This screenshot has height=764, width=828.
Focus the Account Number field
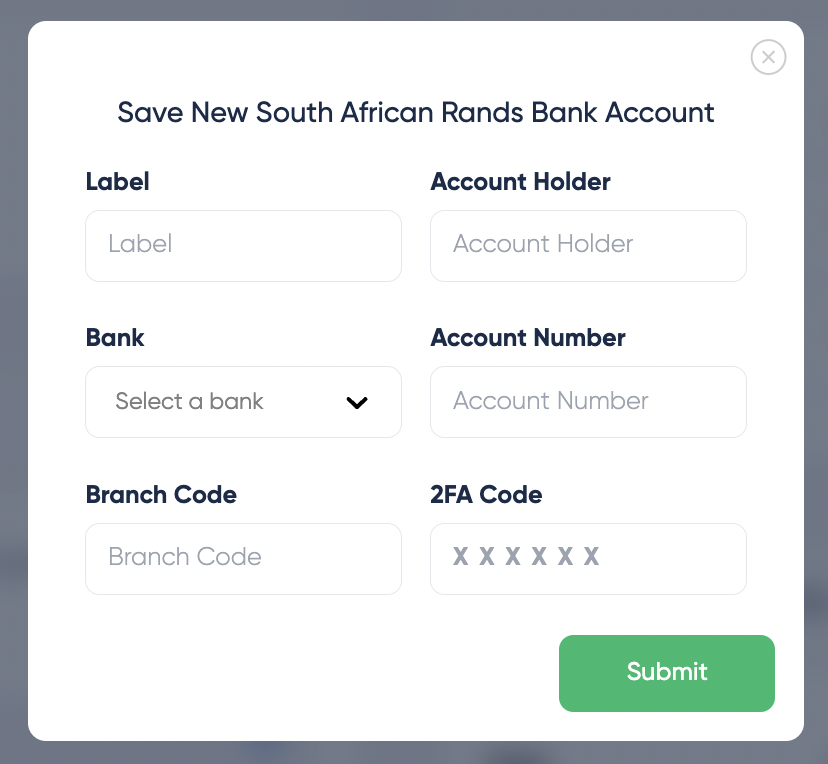tap(588, 402)
